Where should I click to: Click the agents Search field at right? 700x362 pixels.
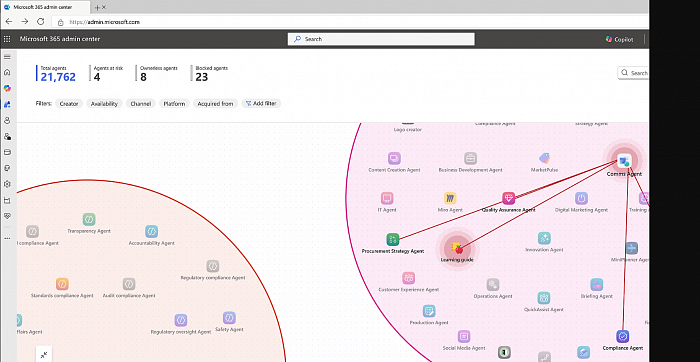pos(633,73)
